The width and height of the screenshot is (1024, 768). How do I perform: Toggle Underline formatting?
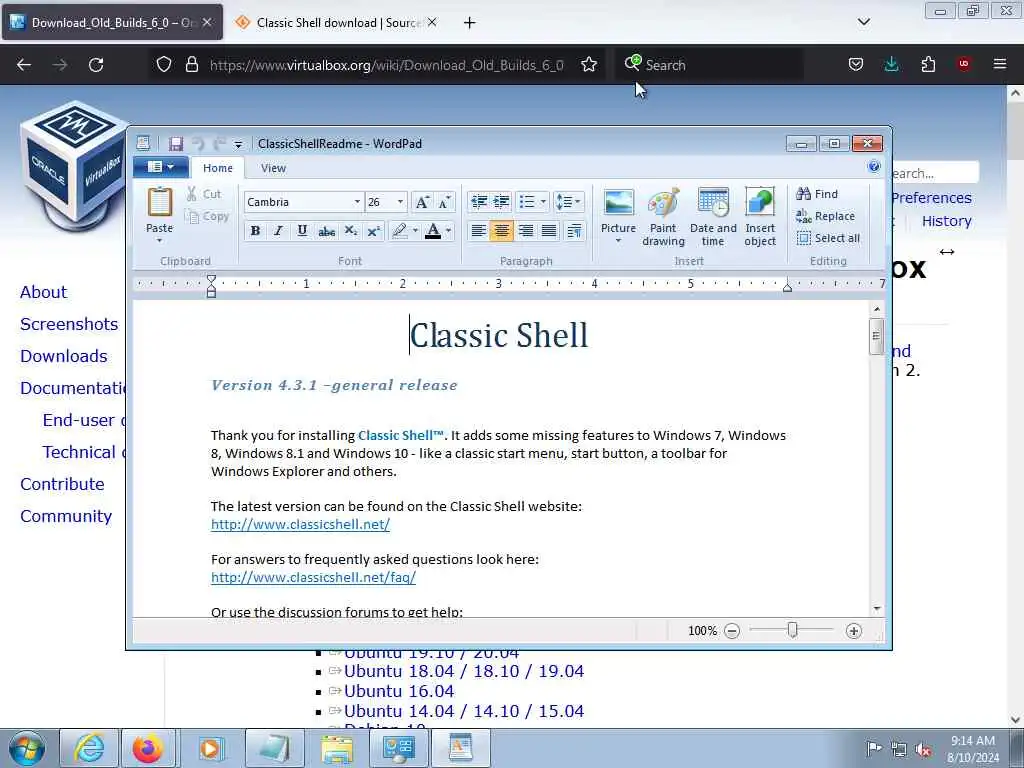(302, 231)
